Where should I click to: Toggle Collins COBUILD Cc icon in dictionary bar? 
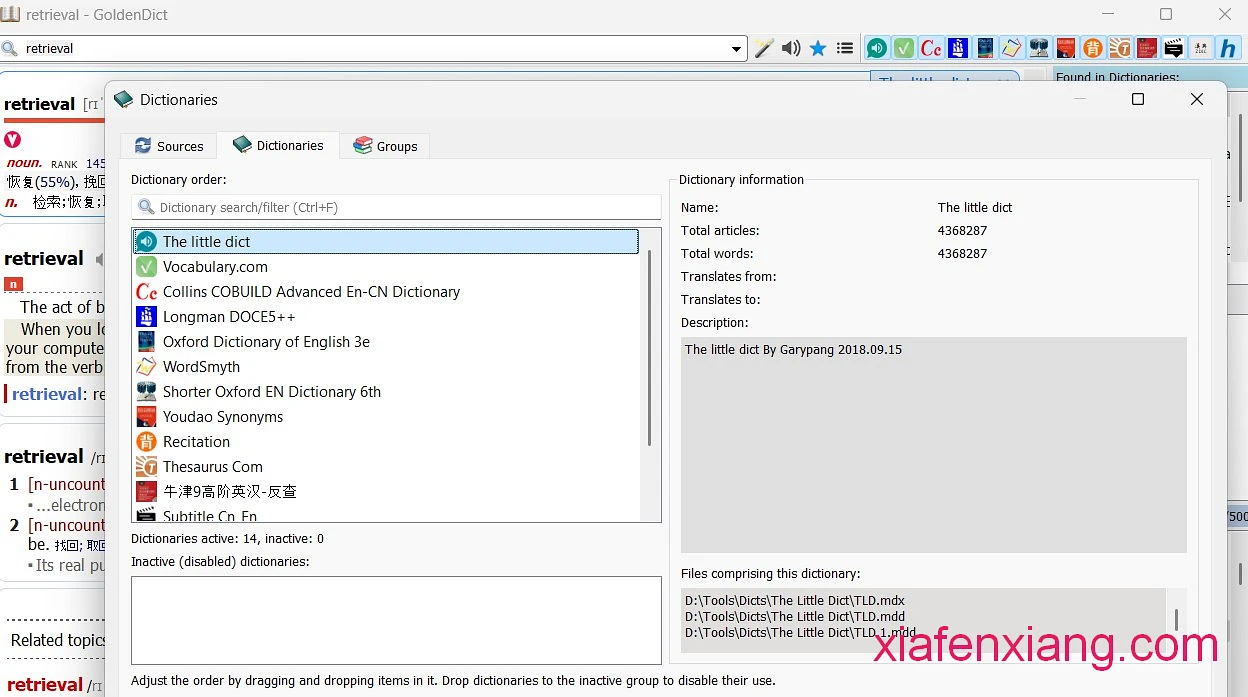[931, 48]
